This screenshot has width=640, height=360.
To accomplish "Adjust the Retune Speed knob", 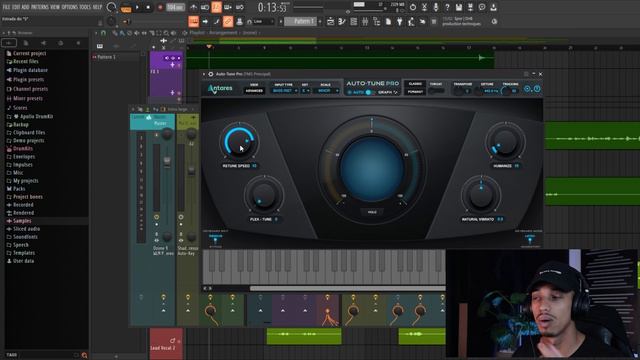I will point(239,141).
